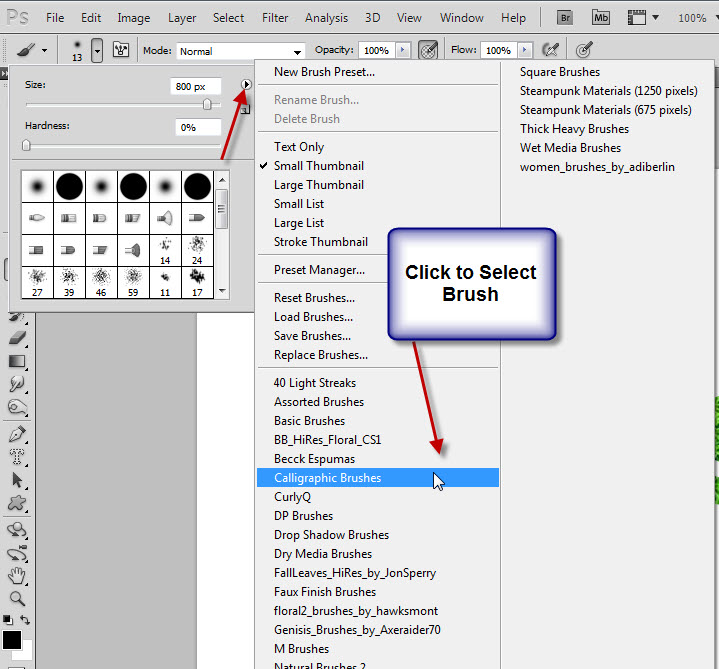Viewport: 719px width, 669px height.
Task: Select the 3D Camera Rotate tool
Action: point(17,553)
